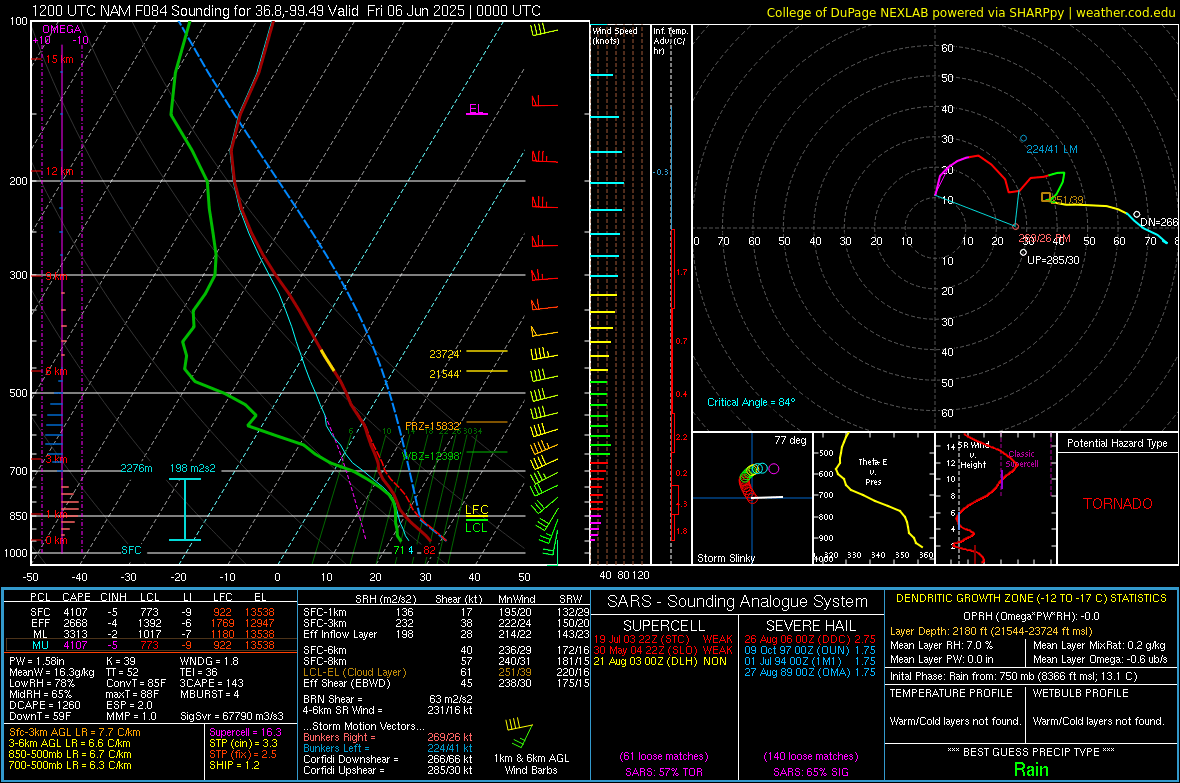Screen dimensions: 1180x783
Task: Click the 'Bunkers Left = 224/41 kt' row
Action: click(x=388, y=748)
